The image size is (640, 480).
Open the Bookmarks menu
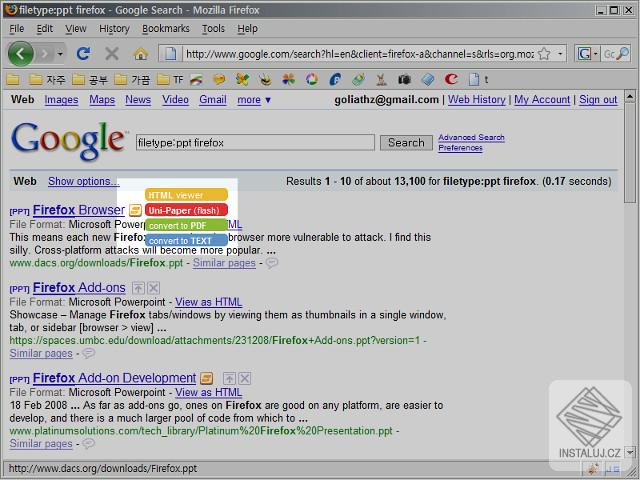166,29
